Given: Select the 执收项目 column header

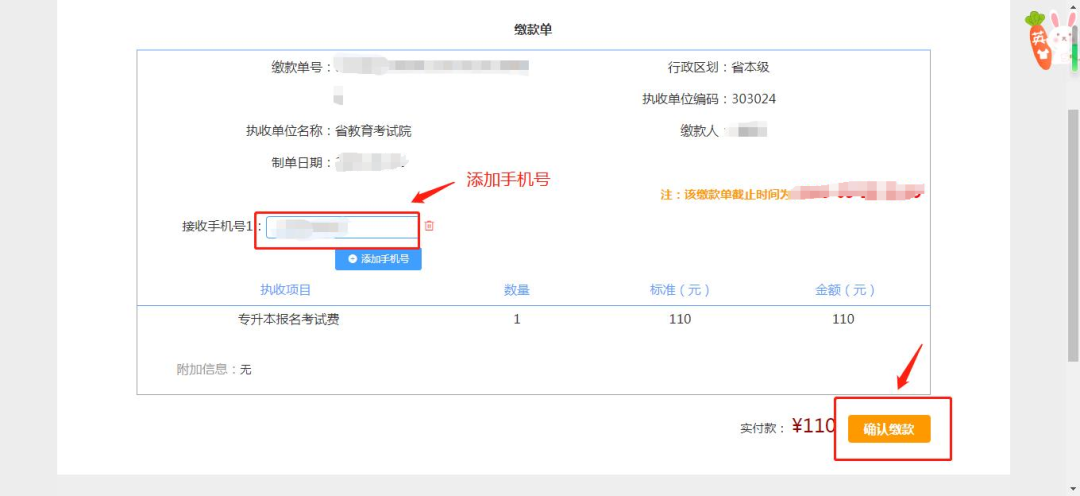Looking at the screenshot, I should pyautogui.click(x=286, y=290).
